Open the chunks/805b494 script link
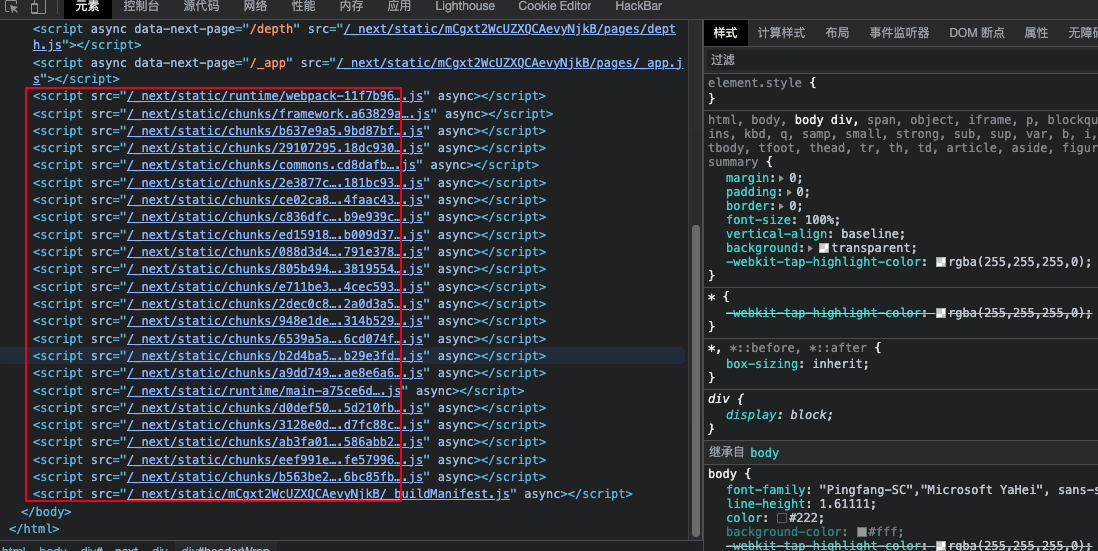 (274, 269)
